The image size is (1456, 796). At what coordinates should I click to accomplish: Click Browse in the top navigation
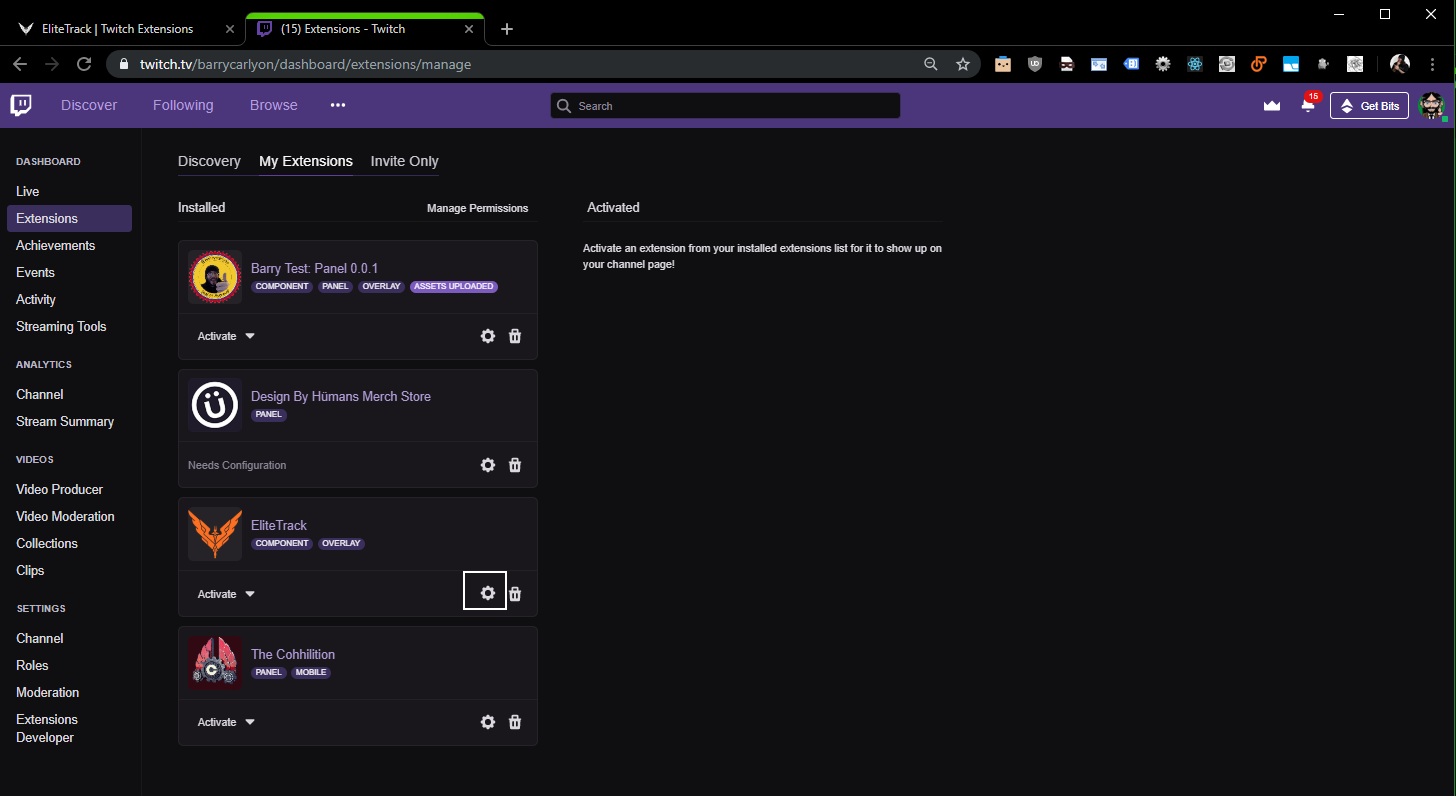(274, 105)
